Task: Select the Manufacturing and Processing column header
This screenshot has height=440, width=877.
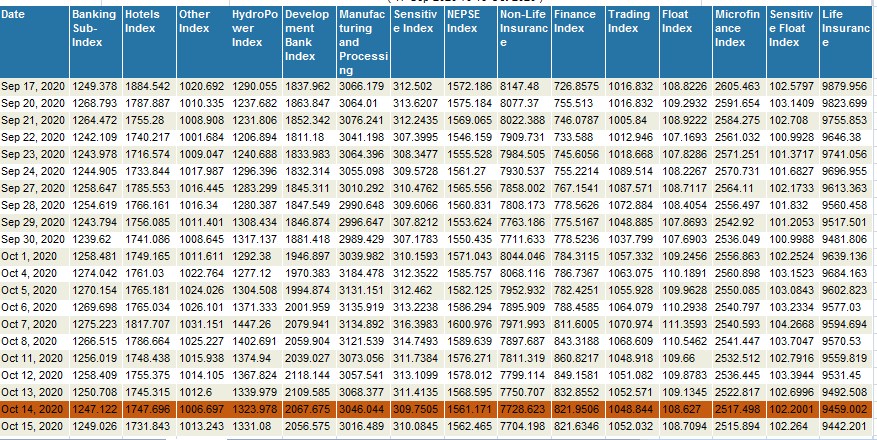Action: point(361,43)
